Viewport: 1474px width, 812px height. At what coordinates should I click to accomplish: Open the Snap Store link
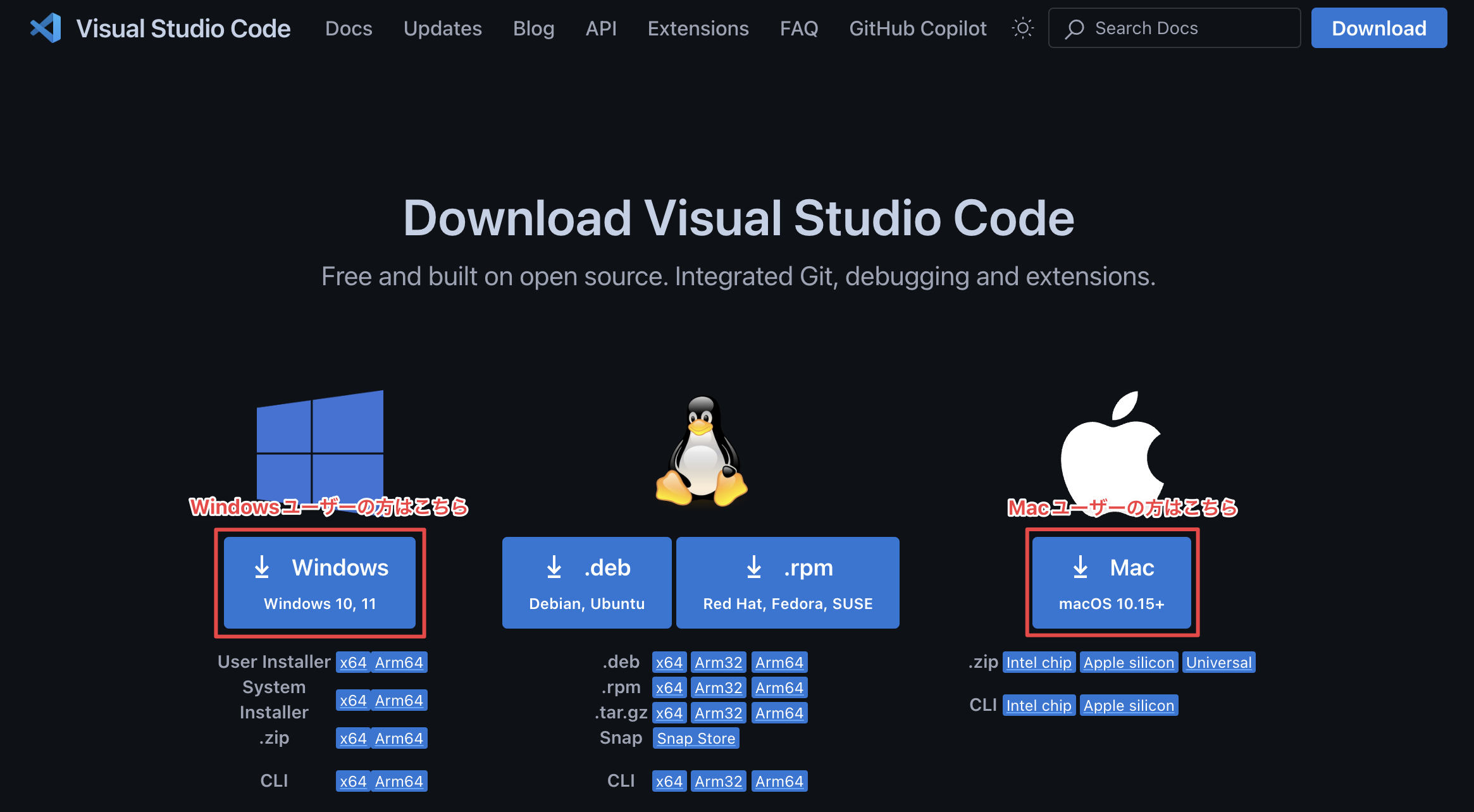pos(696,737)
